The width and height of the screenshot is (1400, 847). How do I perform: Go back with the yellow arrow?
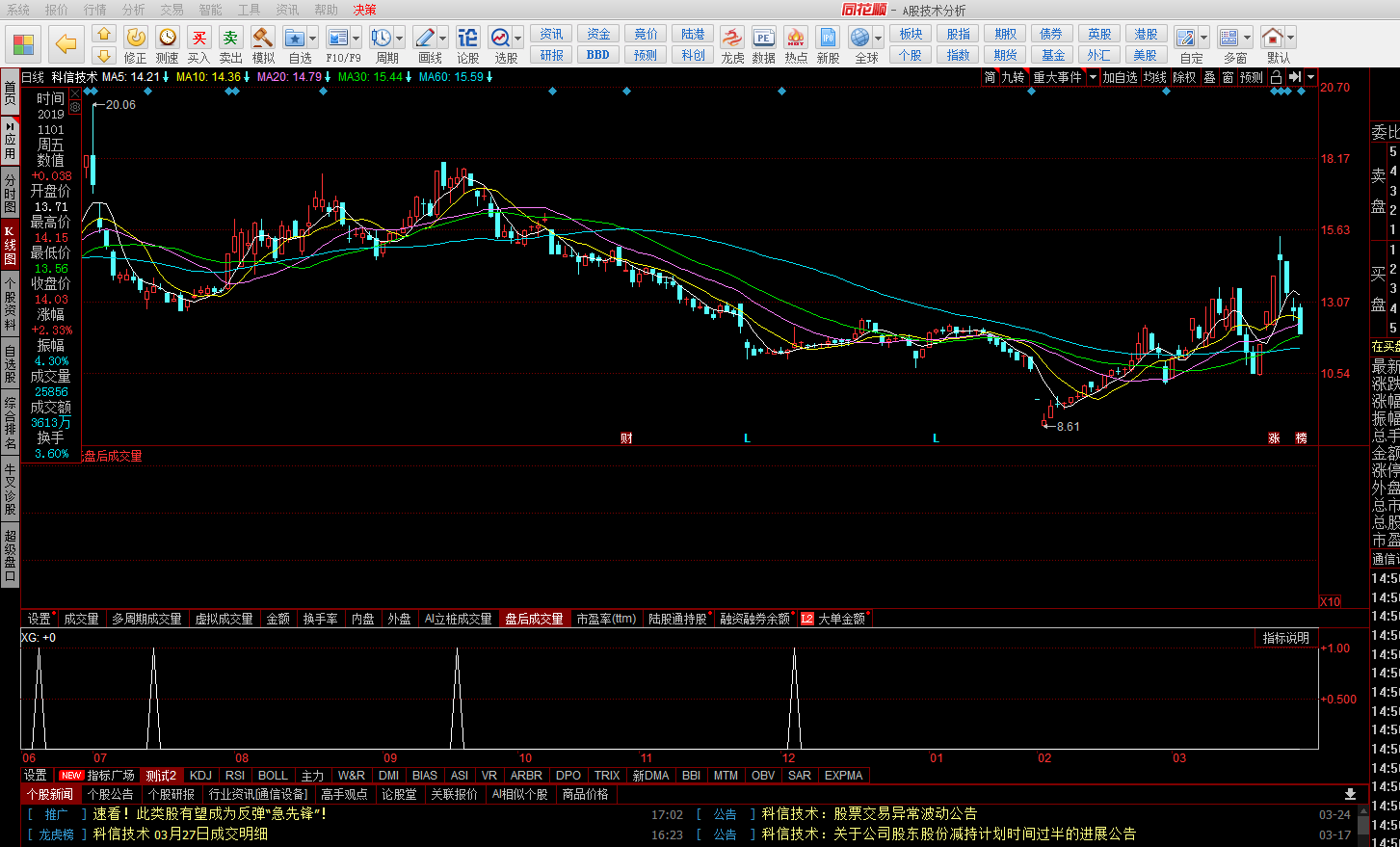coord(66,44)
